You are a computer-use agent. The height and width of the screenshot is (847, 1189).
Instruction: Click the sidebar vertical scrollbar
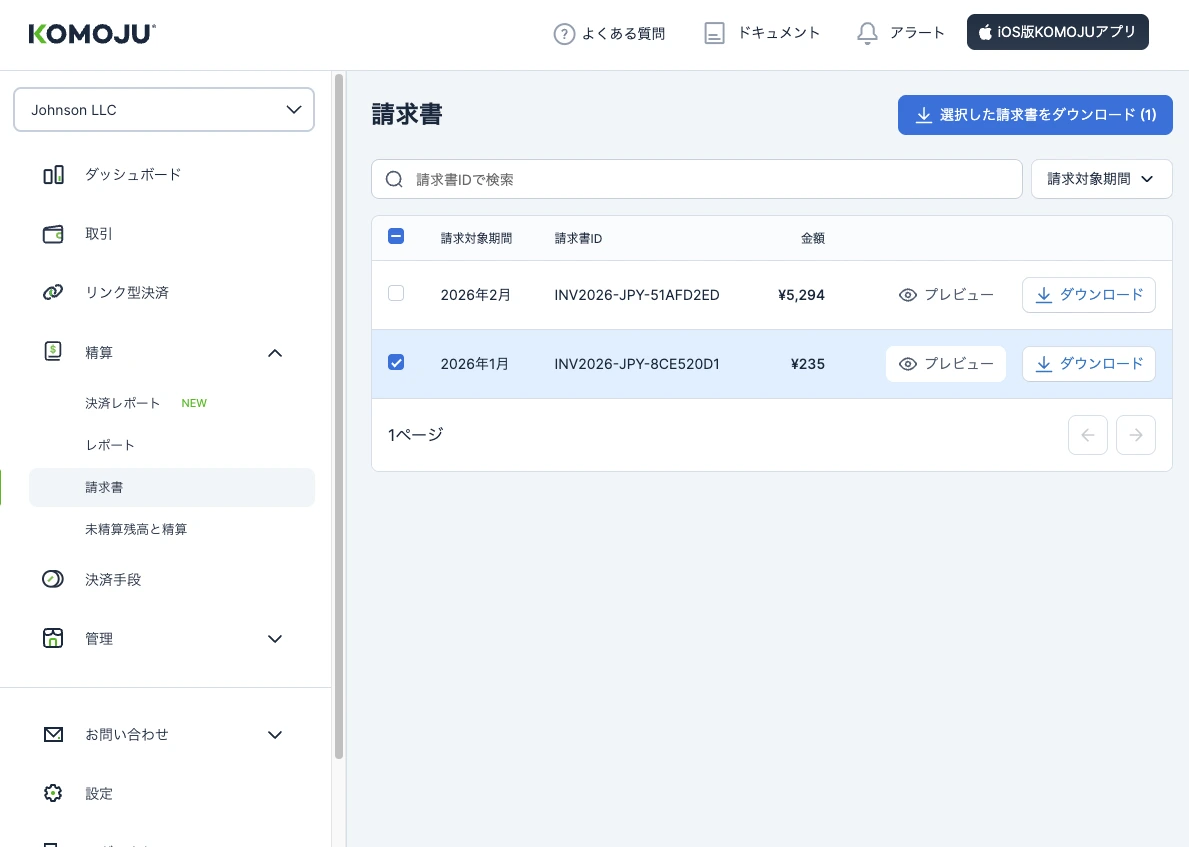[x=339, y=416]
